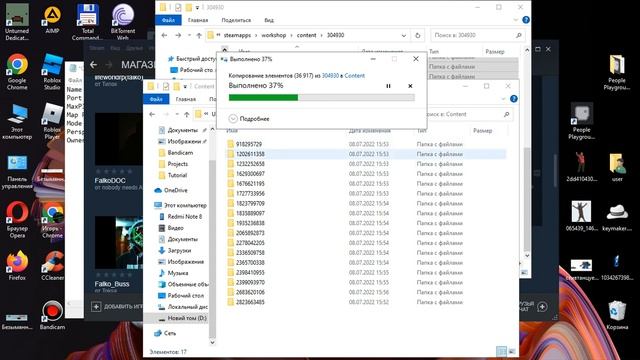The width and height of the screenshot is (640, 360).
Task: Open Файл tab in the 304930 window
Action: point(168,20)
